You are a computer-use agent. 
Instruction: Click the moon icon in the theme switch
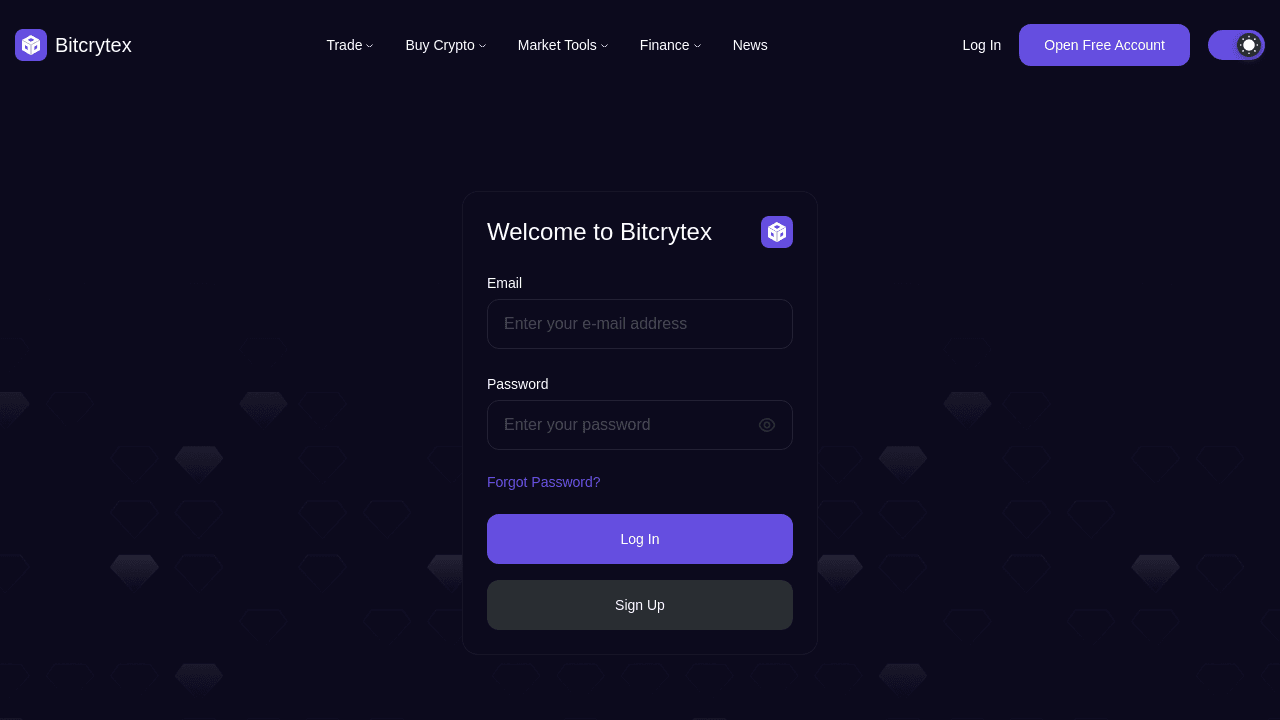[1248, 44]
